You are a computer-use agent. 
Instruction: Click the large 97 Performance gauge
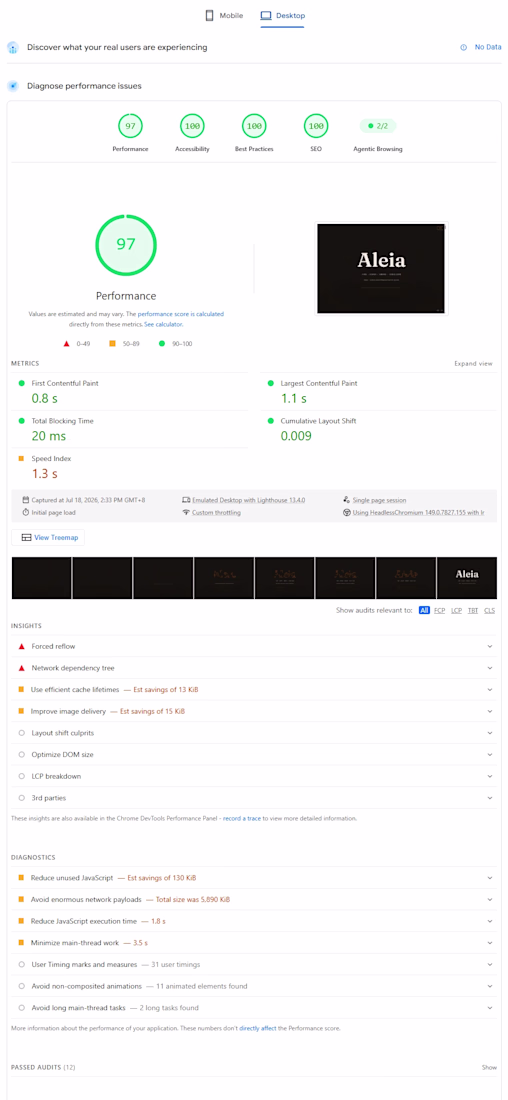[x=126, y=245]
